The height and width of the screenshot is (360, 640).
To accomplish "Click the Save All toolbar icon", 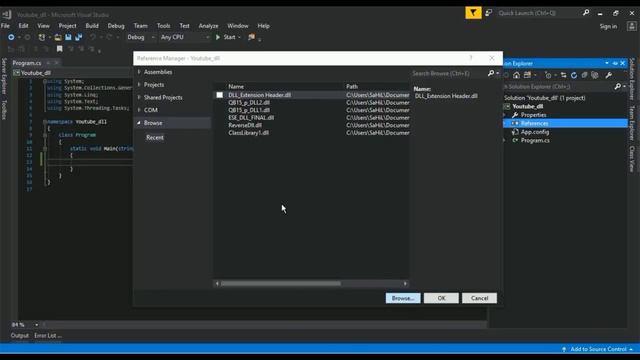I will [78, 37].
